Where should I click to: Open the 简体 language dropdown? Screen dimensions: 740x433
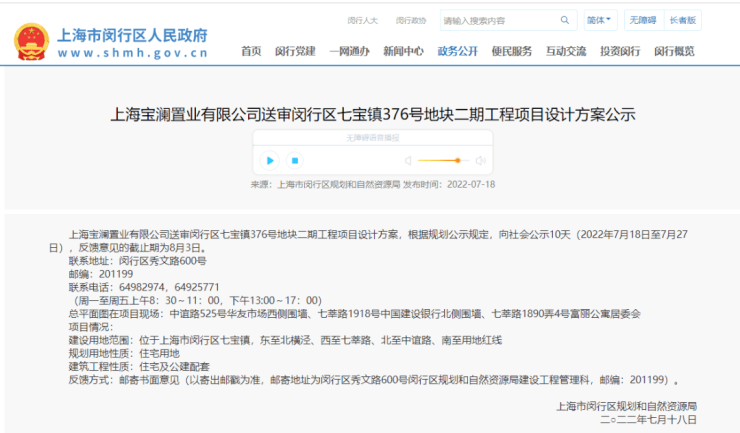pos(600,20)
